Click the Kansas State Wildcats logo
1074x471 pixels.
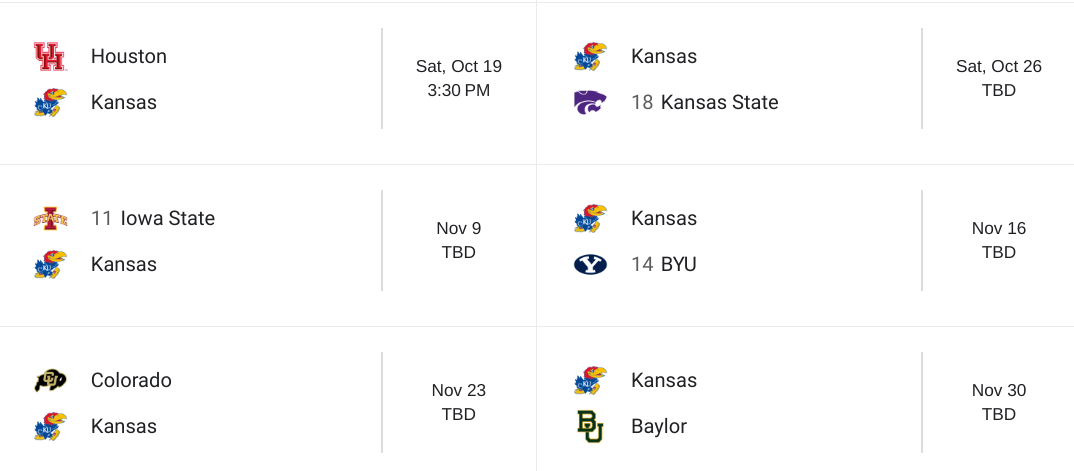click(590, 103)
